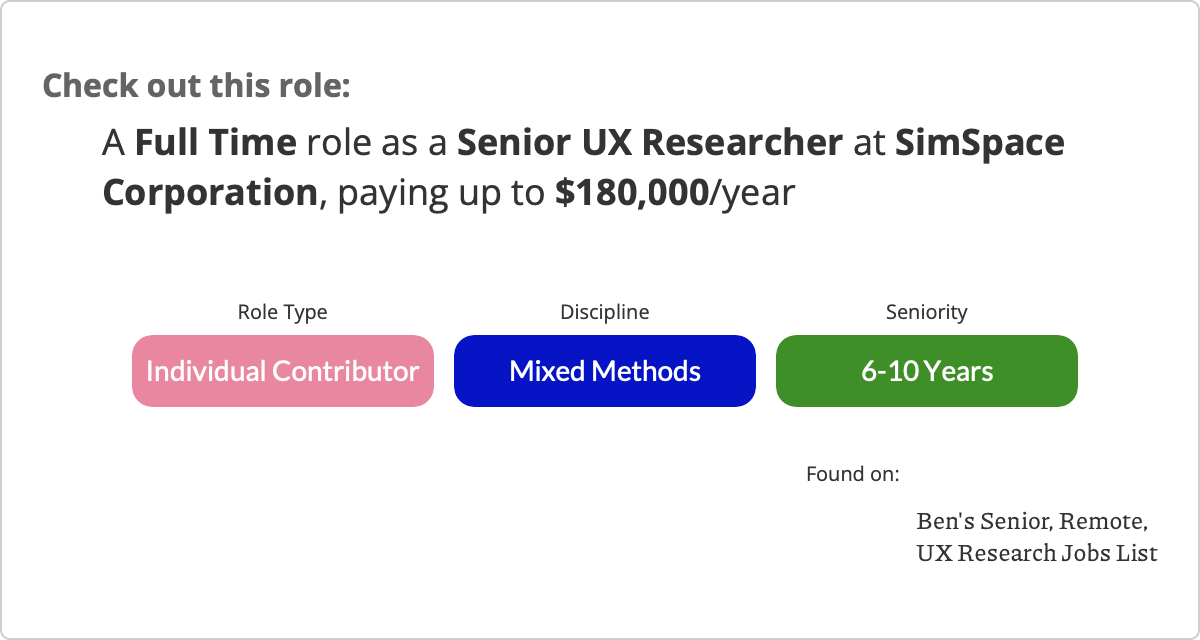Click the "Discipline" label
1200x640 pixels.
(x=604, y=312)
